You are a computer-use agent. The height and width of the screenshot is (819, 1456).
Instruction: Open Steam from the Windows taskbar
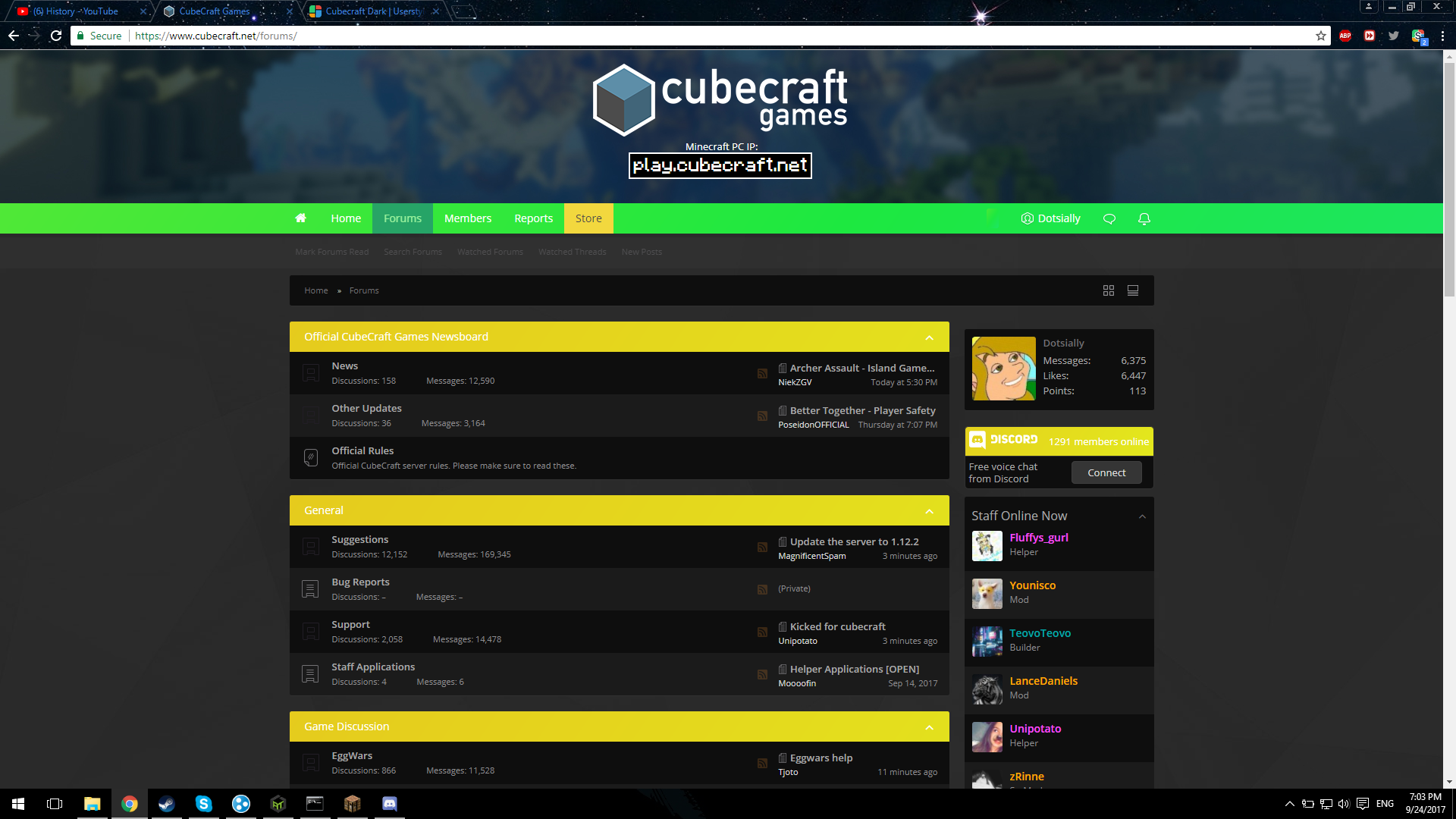click(166, 804)
